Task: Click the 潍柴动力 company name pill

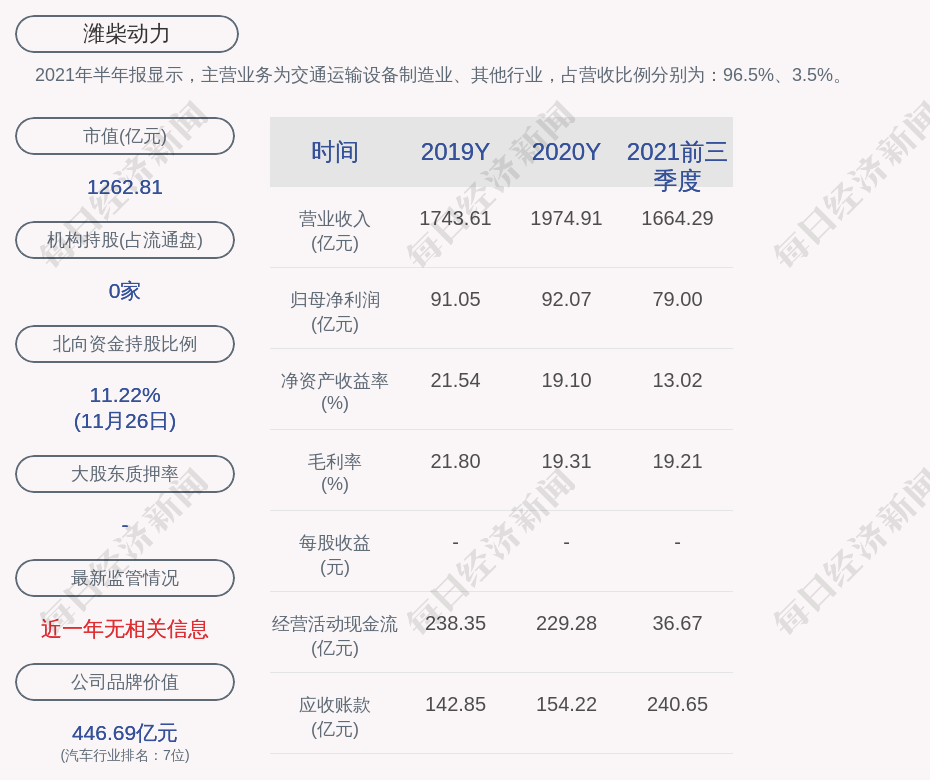Action: tap(126, 34)
